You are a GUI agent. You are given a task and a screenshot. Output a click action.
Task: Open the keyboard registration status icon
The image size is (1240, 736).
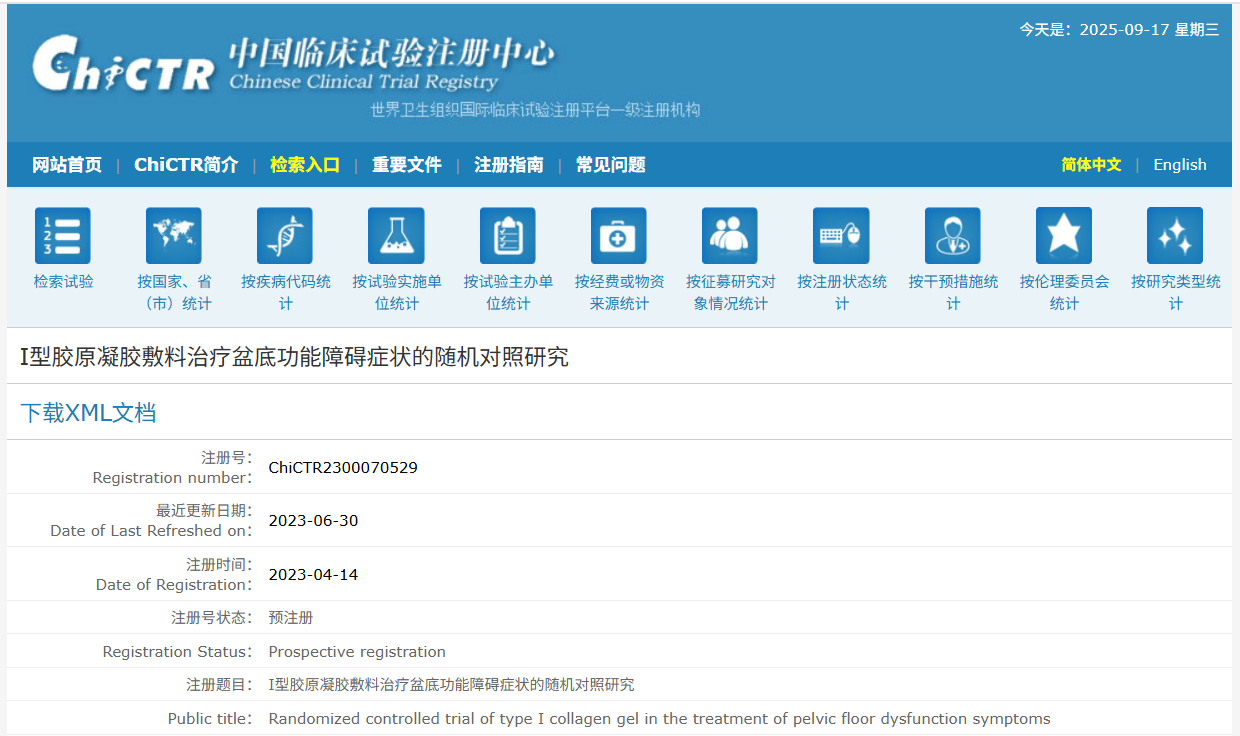841,236
